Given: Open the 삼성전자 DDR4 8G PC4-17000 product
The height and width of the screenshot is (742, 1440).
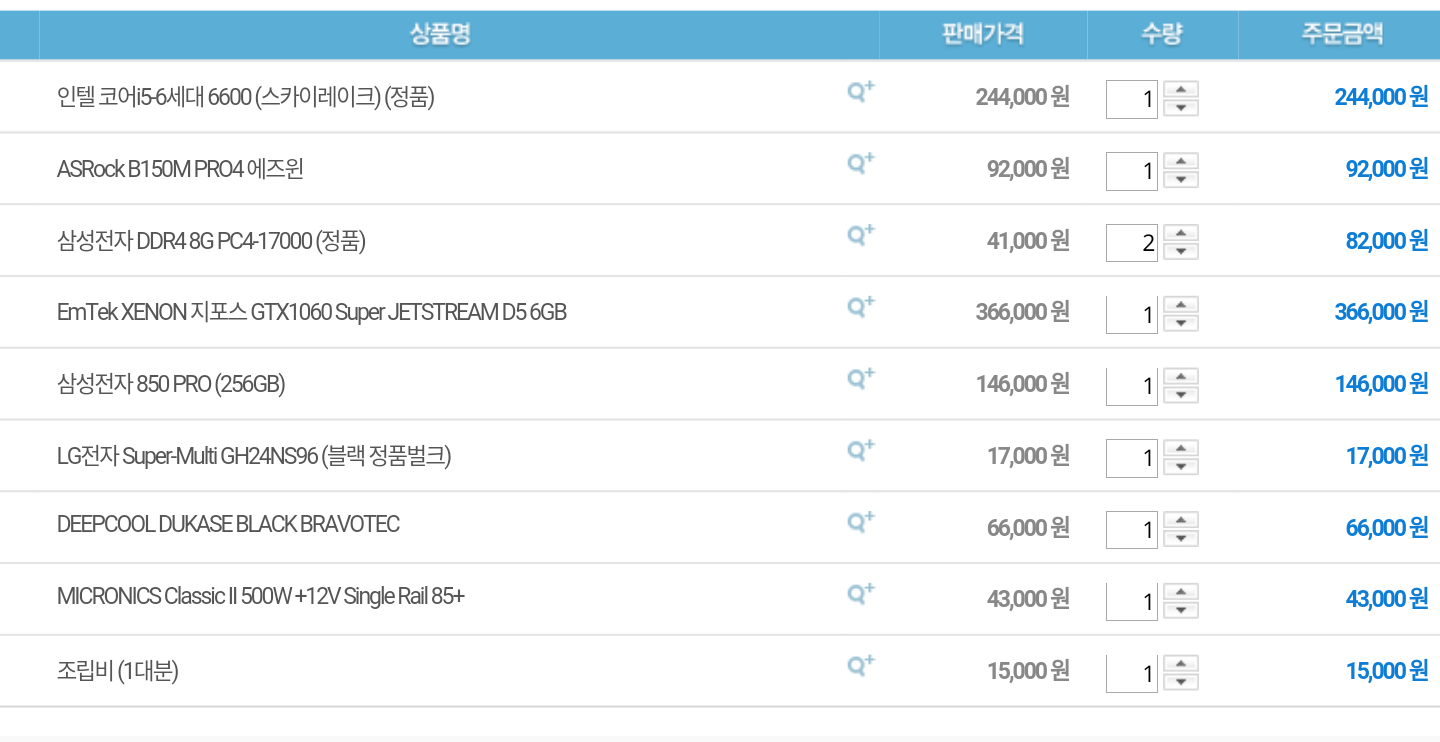Looking at the screenshot, I should pos(211,241).
